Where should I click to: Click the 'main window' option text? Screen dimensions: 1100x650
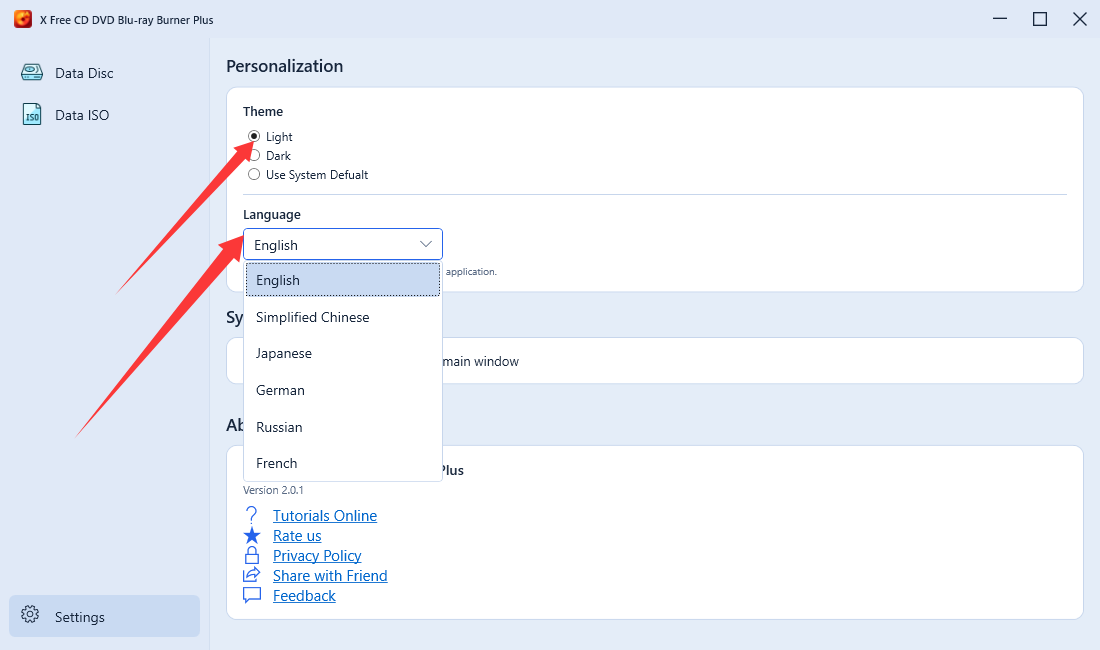coord(481,361)
